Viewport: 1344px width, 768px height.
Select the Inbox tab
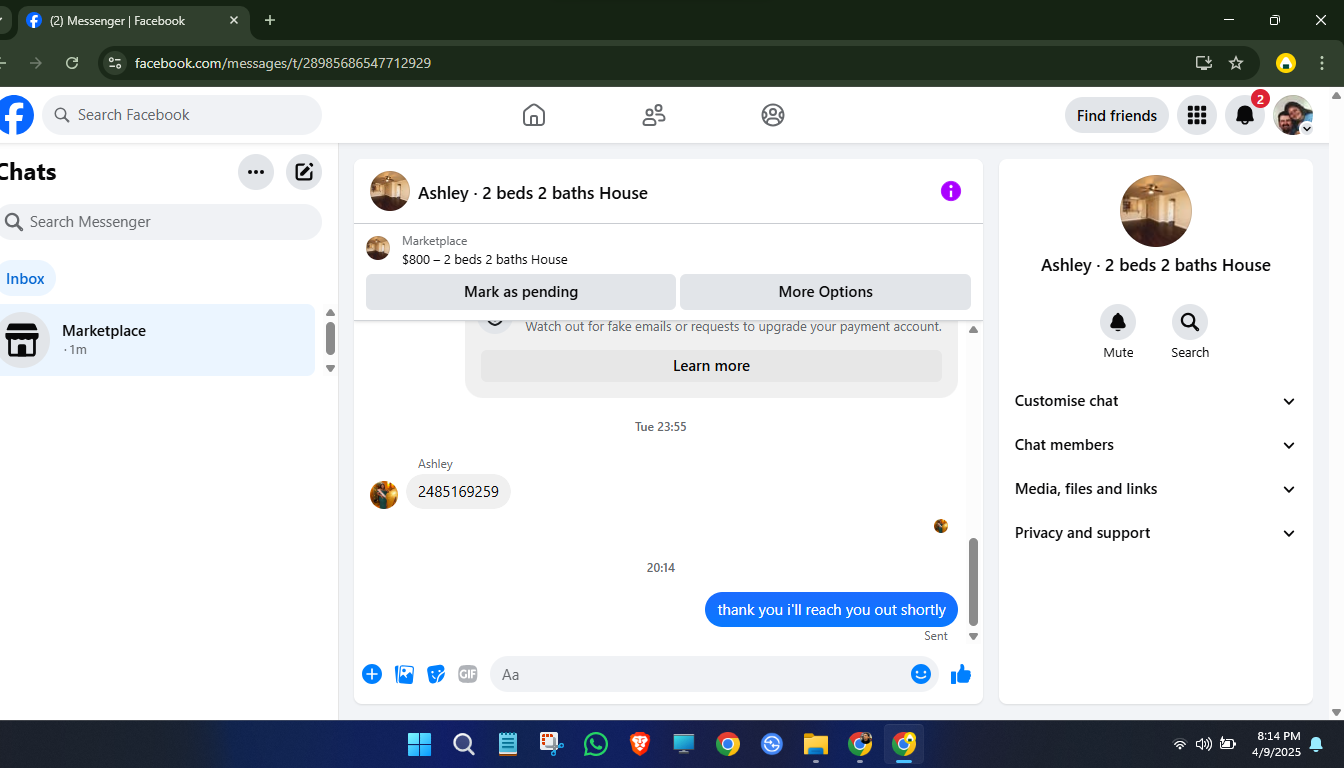point(25,279)
